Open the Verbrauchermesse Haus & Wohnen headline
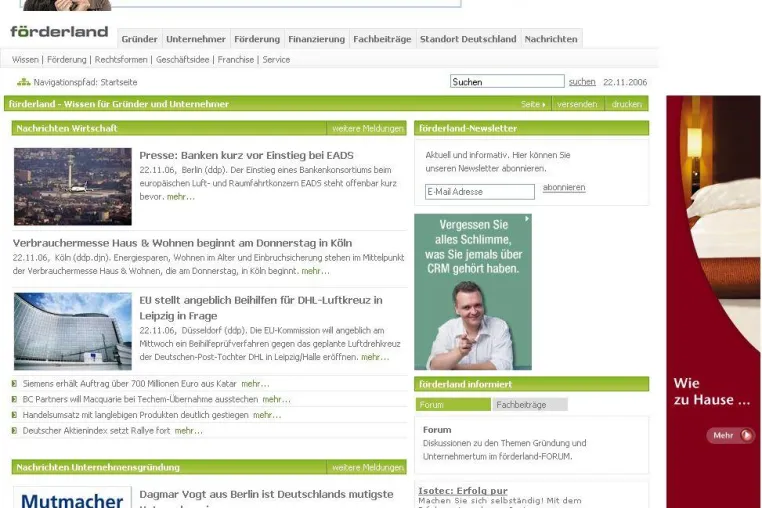The image size is (762, 508). tap(182, 243)
